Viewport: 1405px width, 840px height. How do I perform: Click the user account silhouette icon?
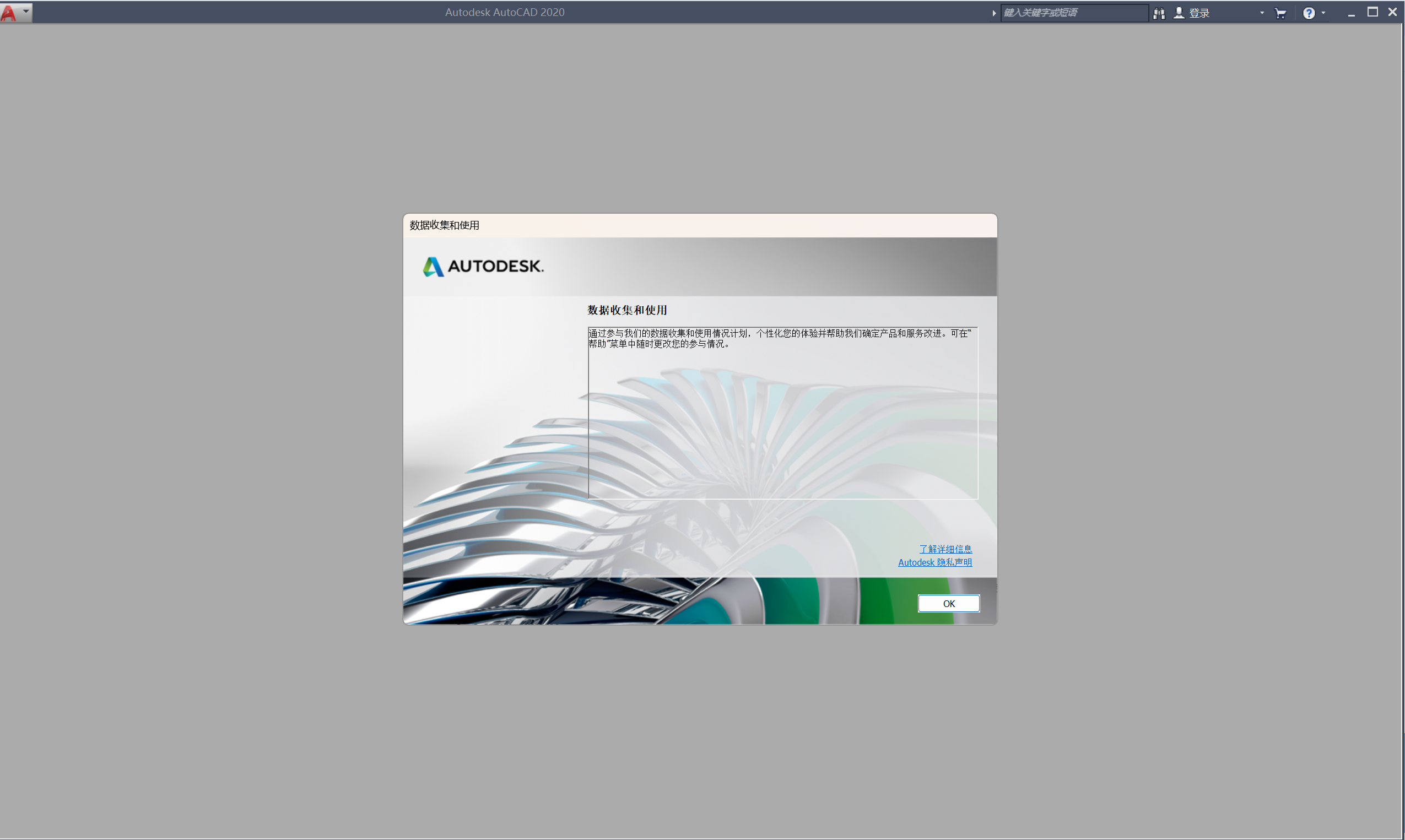pos(1179,13)
